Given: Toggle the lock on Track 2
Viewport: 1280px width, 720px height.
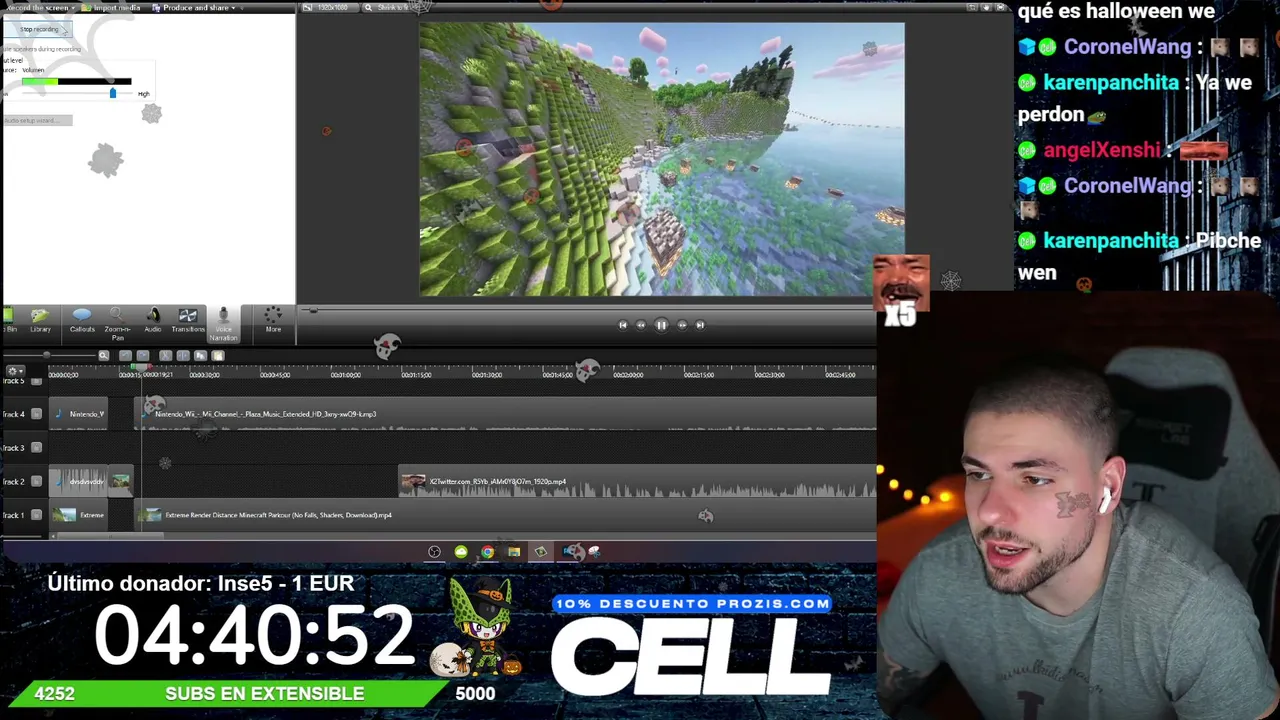Looking at the screenshot, I should pos(37,482).
